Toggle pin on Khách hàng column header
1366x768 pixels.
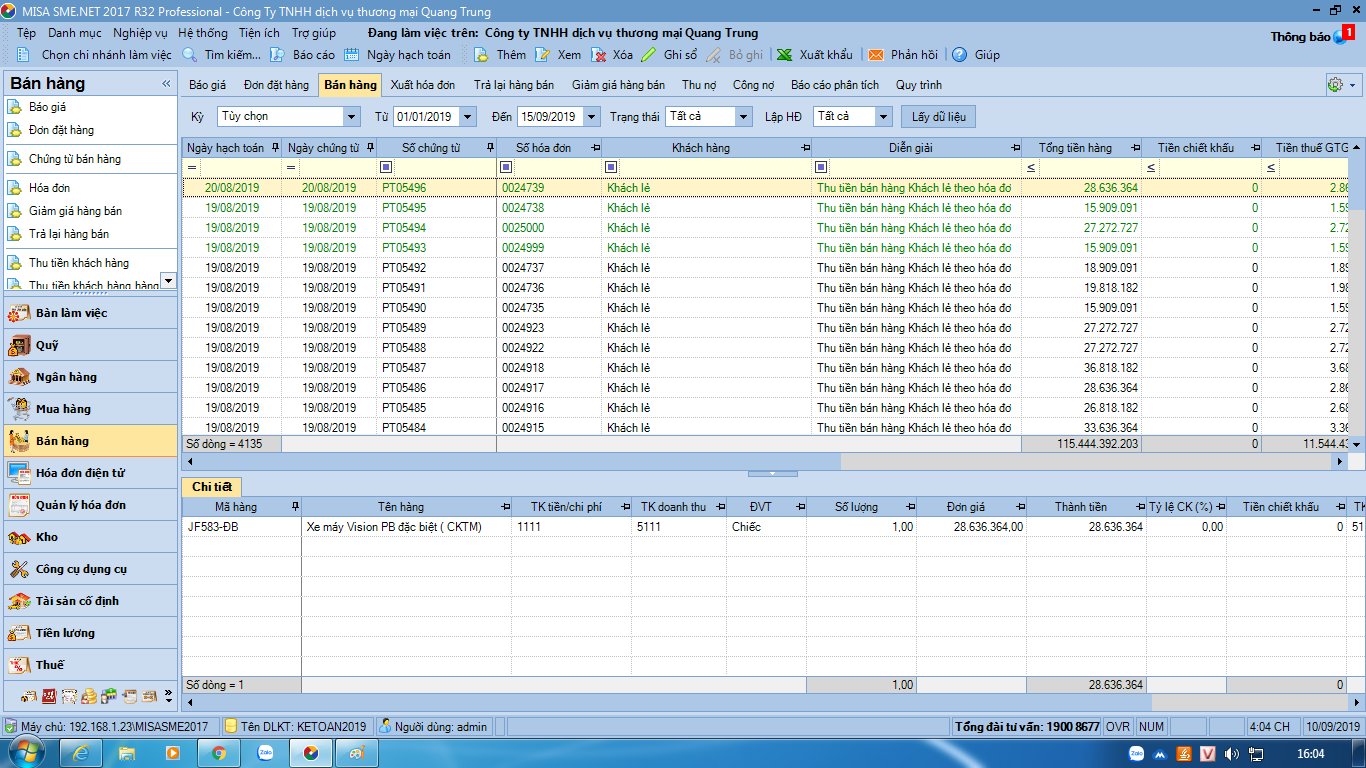(806, 148)
